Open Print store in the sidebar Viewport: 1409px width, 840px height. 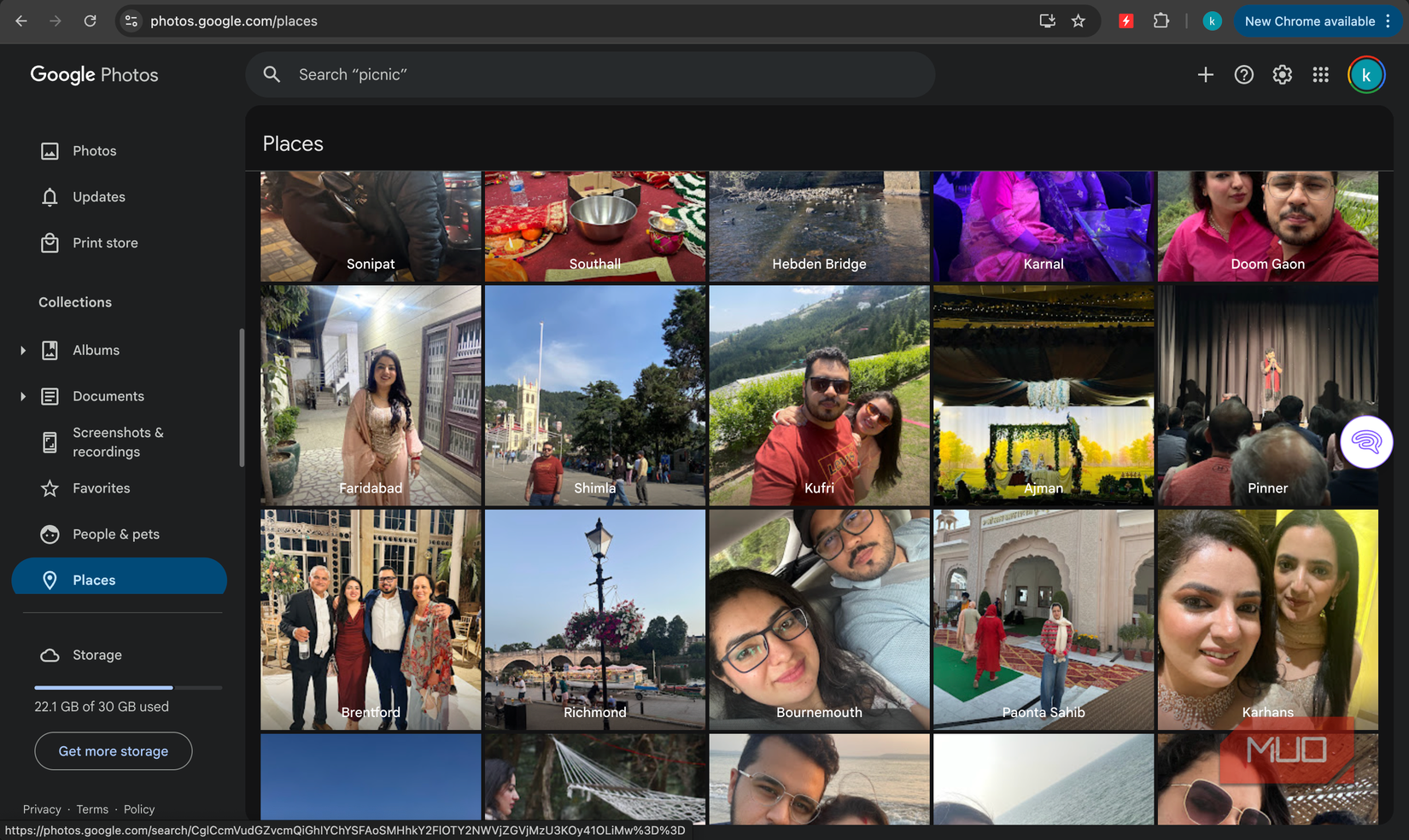tap(120, 243)
